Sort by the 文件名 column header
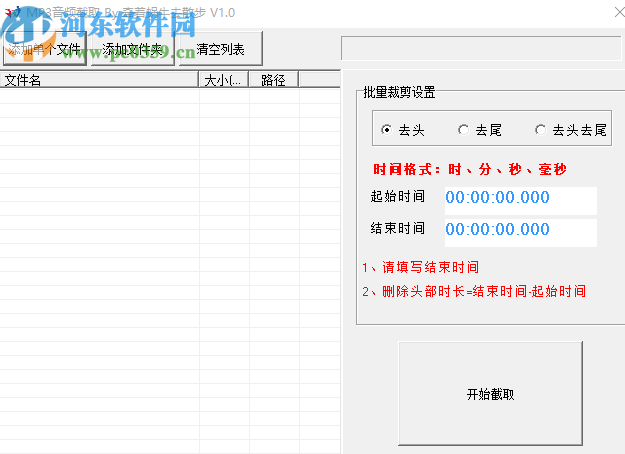625x454 pixels. pyautogui.click(x=99, y=80)
